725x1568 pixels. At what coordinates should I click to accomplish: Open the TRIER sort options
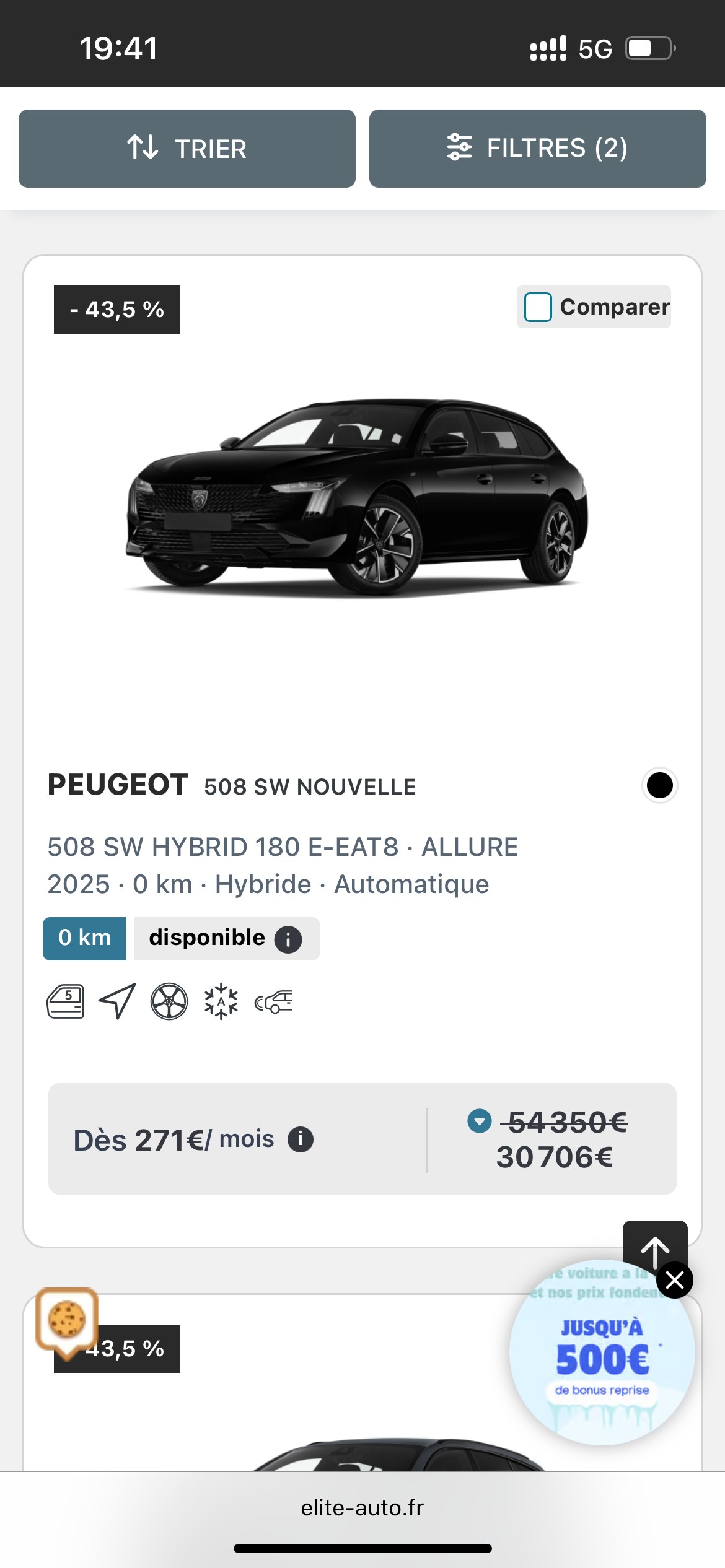pyautogui.click(x=187, y=149)
